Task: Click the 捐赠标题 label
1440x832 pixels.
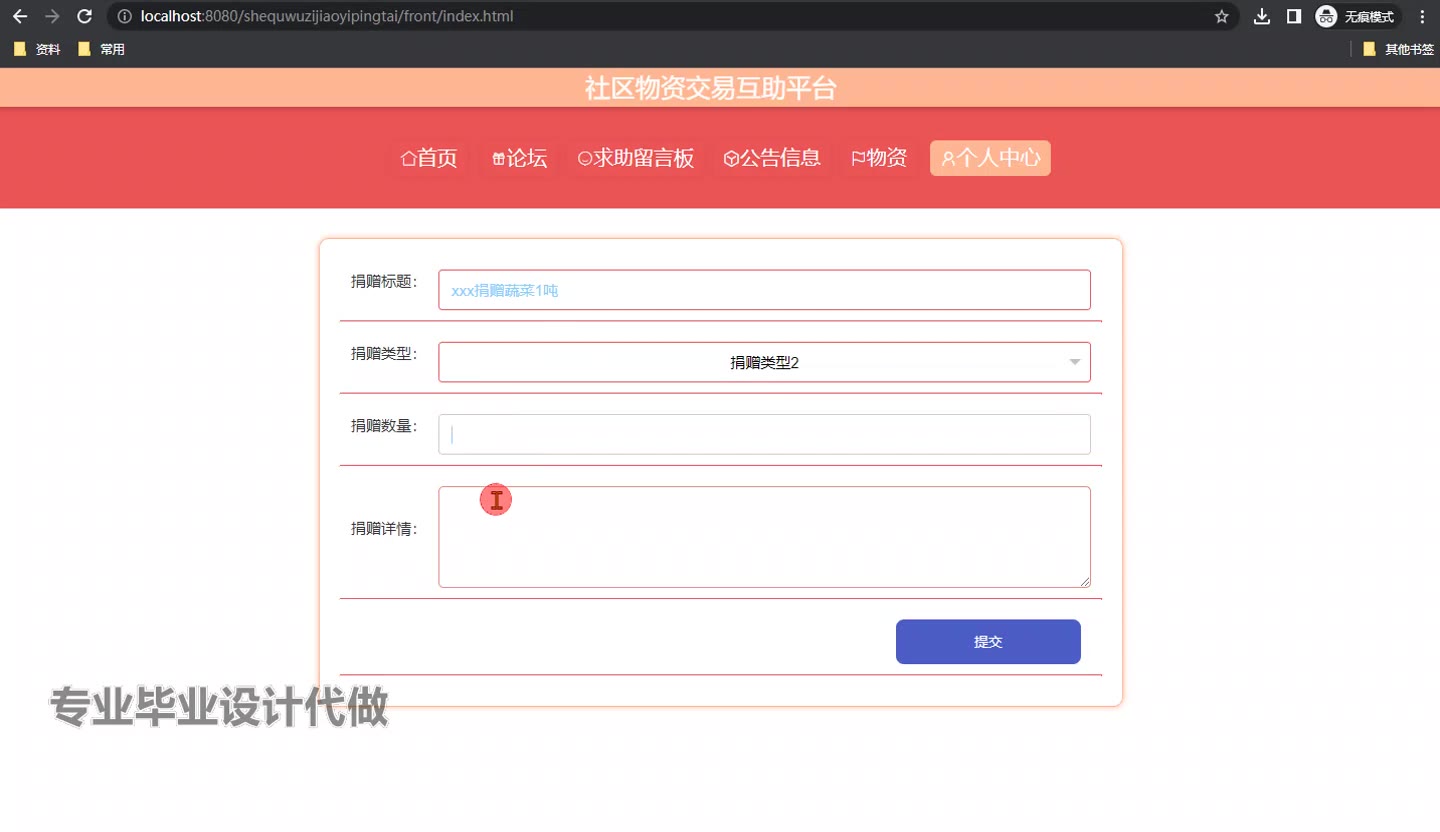Action: pos(384,281)
